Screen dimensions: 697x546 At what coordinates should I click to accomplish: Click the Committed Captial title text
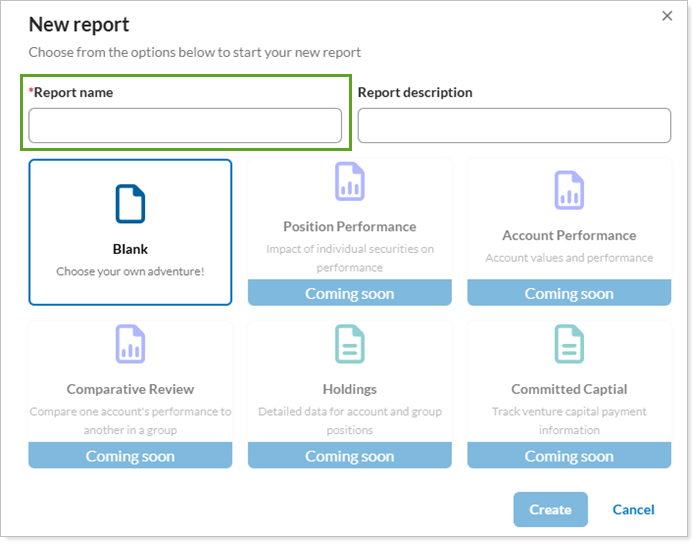point(569,389)
